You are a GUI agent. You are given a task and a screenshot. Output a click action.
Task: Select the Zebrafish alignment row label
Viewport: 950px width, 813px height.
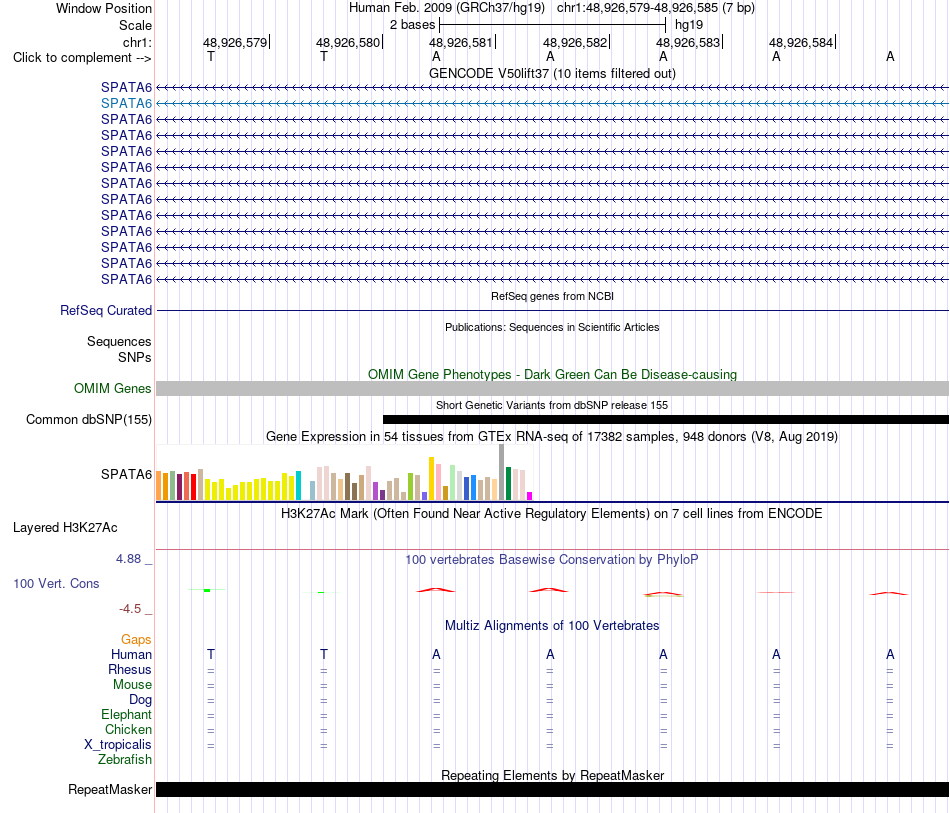(125, 759)
